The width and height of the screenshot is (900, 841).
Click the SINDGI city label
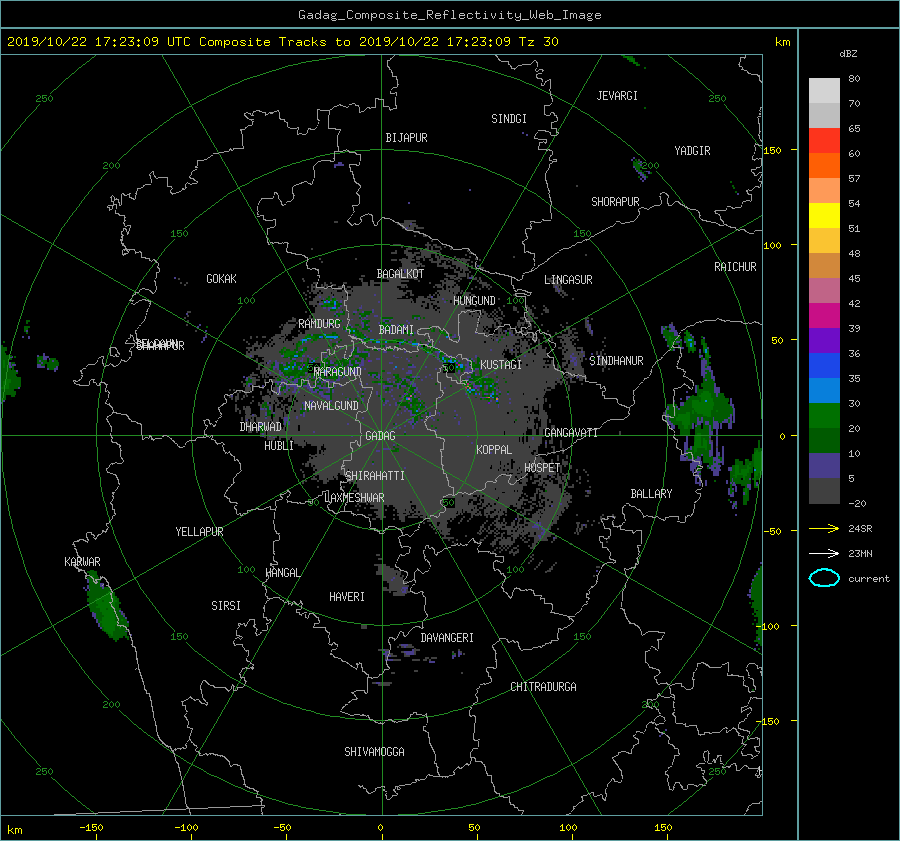[509, 119]
